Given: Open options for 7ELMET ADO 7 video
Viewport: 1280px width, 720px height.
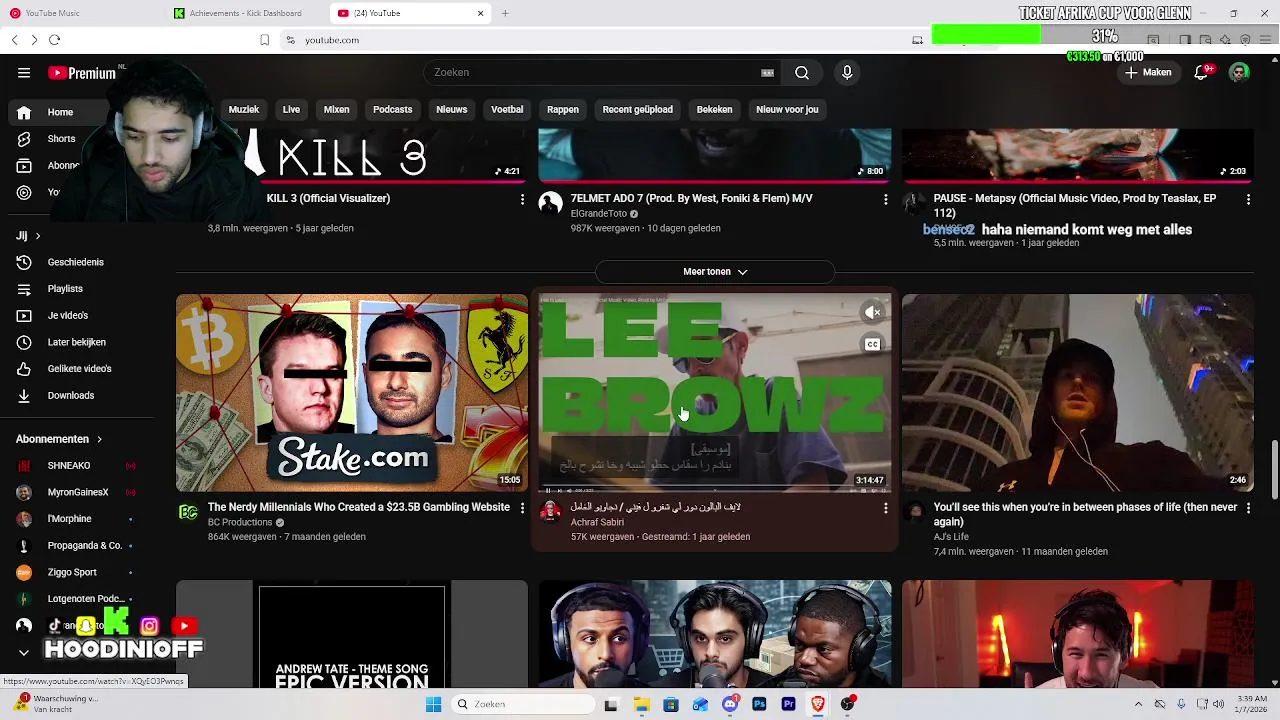Looking at the screenshot, I should tap(885, 200).
